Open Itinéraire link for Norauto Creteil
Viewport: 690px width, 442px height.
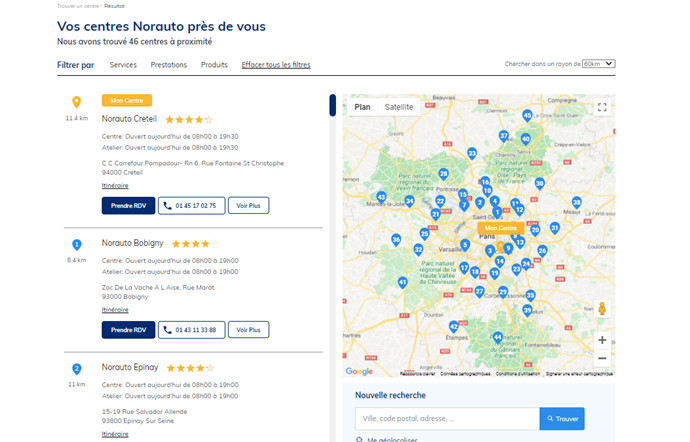click(115, 186)
